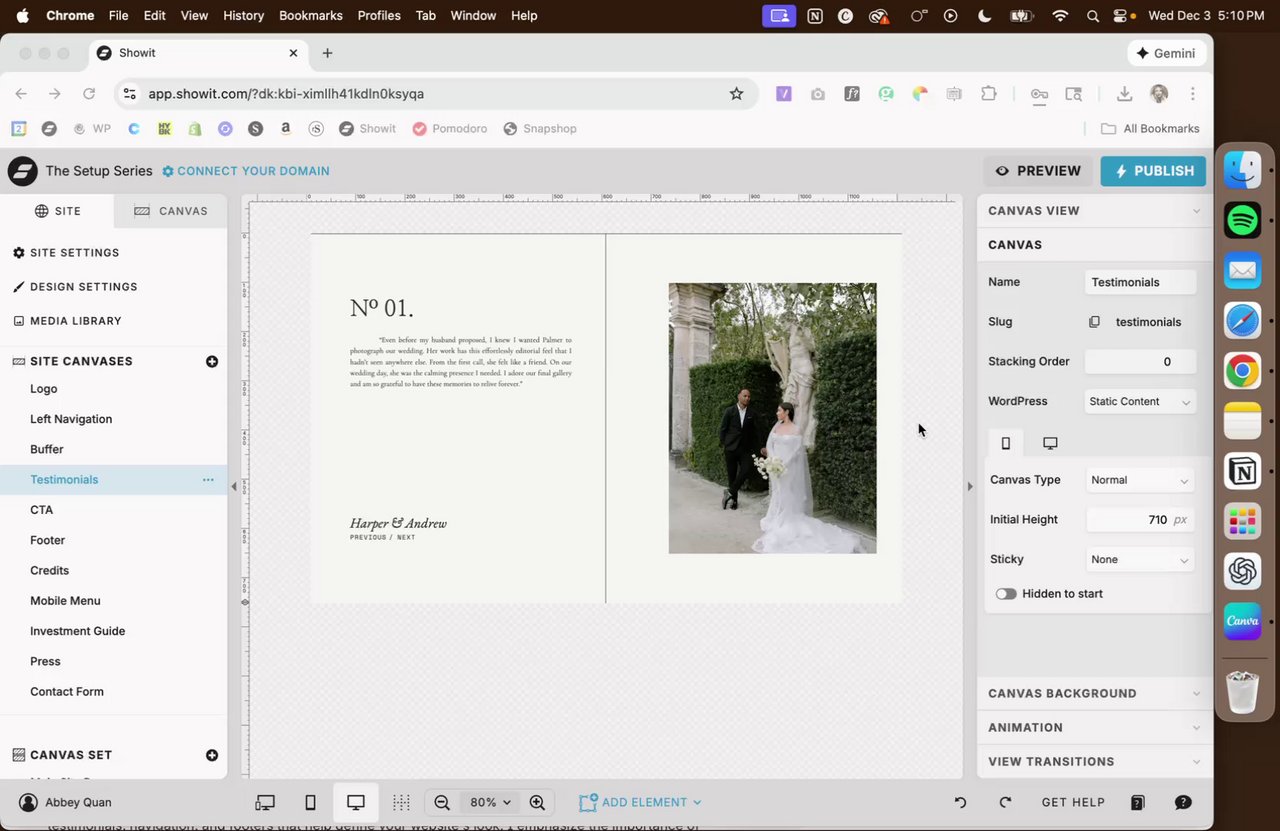Viewport: 1280px width, 831px height.
Task: Open the 80% zoom level dropdown
Action: (x=490, y=802)
